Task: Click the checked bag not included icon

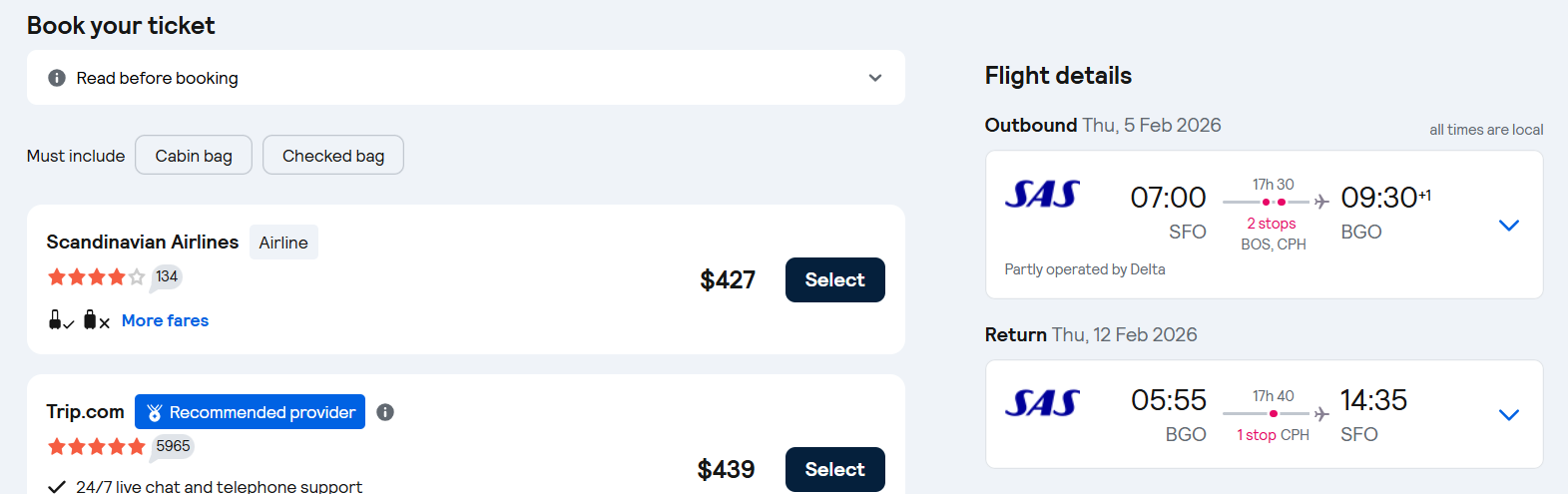Action: click(x=96, y=320)
